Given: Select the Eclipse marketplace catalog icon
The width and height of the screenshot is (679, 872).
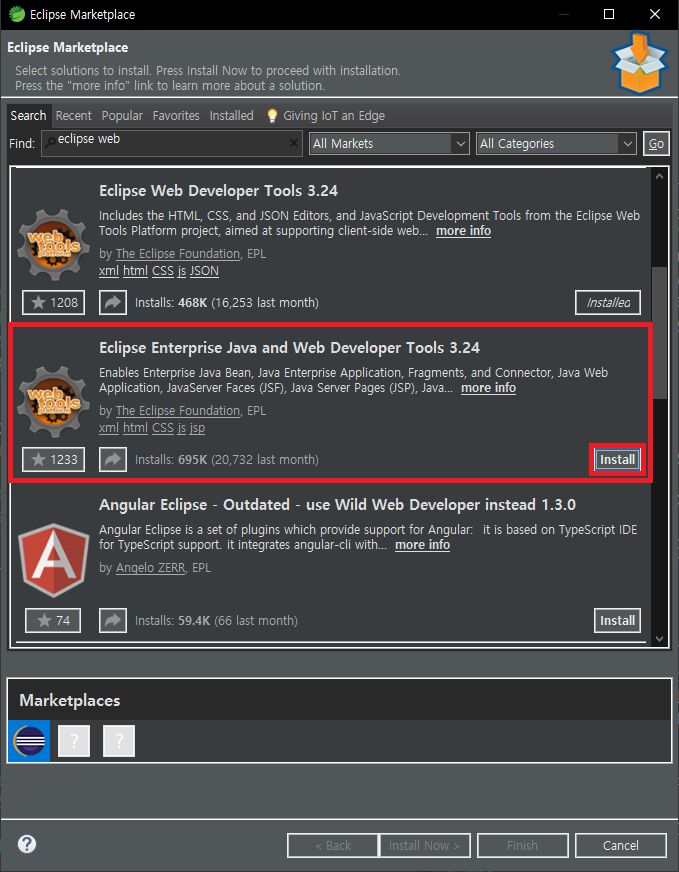Looking at the screenshot, I should [29, 741].
